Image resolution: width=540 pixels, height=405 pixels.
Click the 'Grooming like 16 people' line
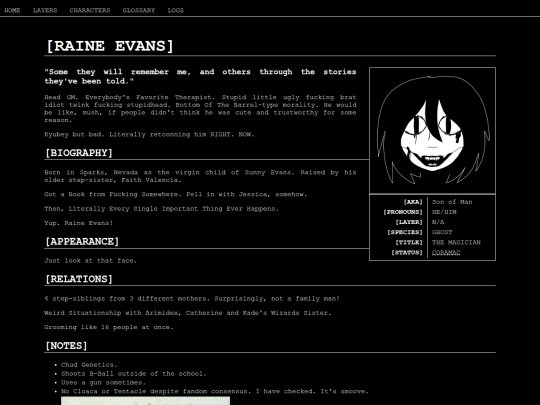109,327
